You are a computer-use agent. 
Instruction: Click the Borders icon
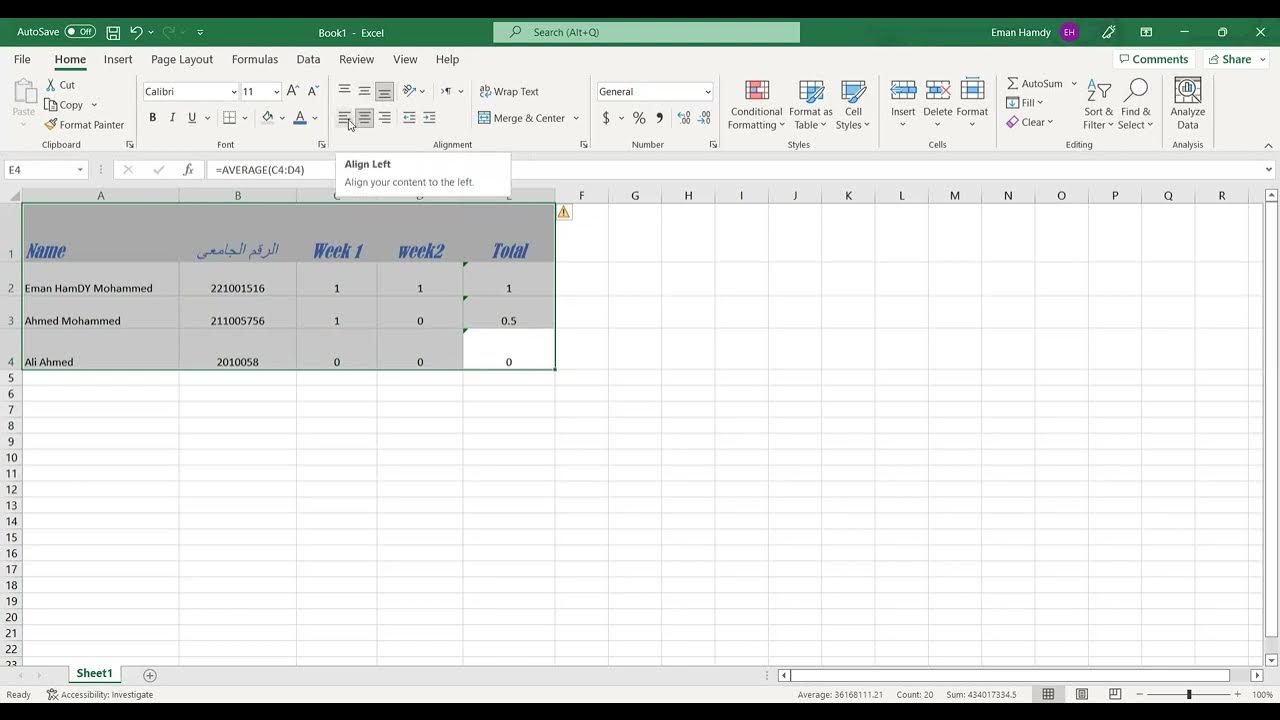(229, 118)
